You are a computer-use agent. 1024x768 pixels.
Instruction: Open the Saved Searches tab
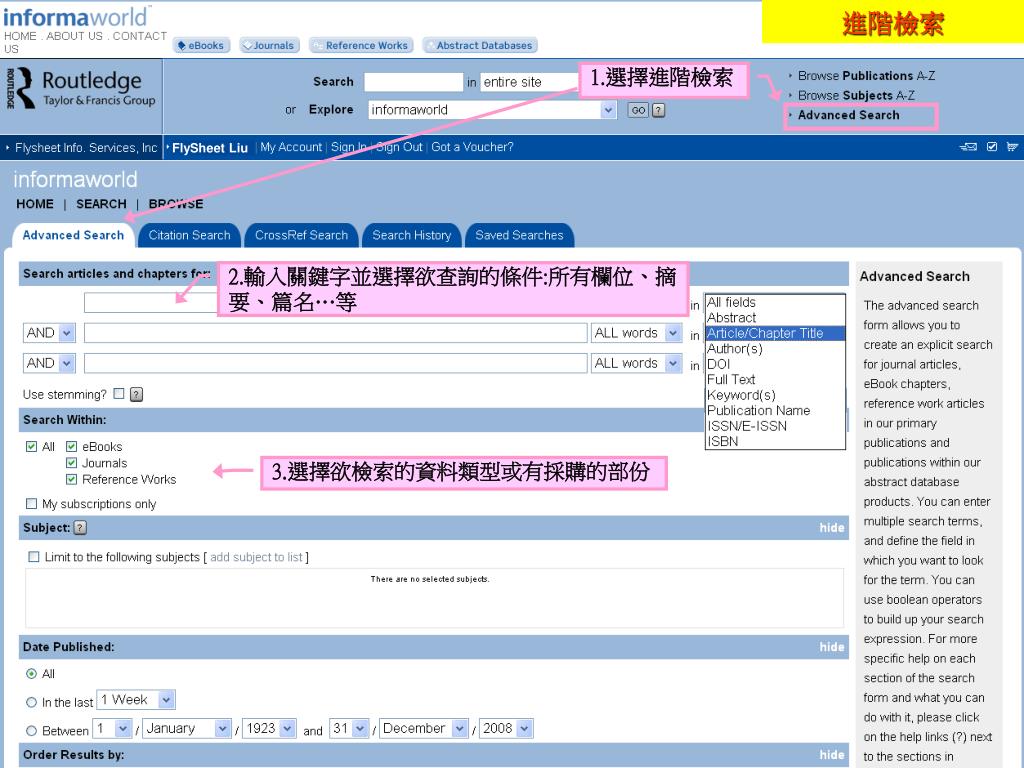click(519, 235)
